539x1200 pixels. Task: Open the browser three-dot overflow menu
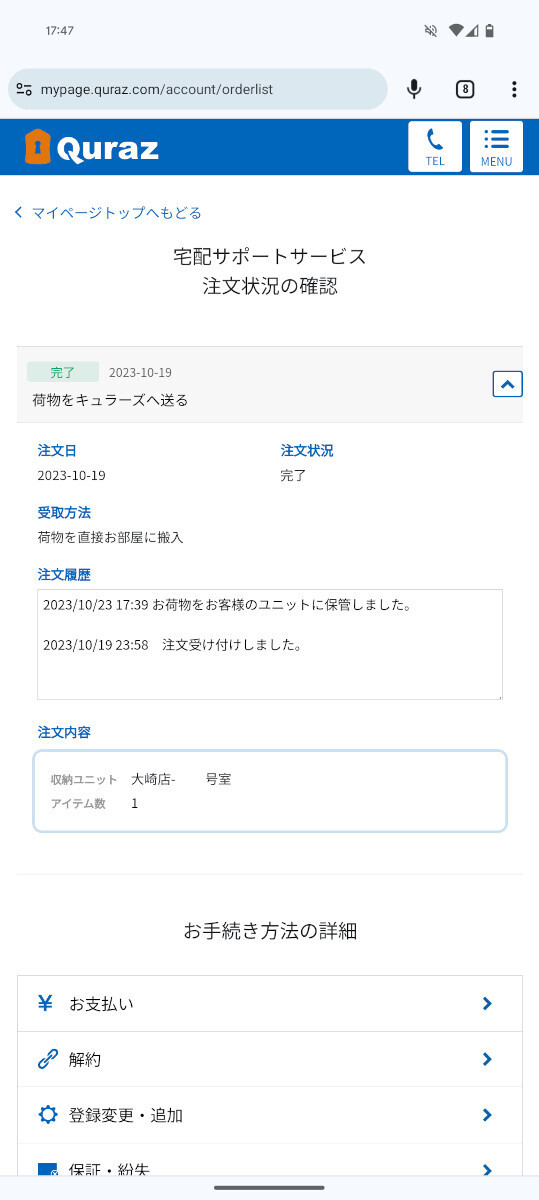514,89
